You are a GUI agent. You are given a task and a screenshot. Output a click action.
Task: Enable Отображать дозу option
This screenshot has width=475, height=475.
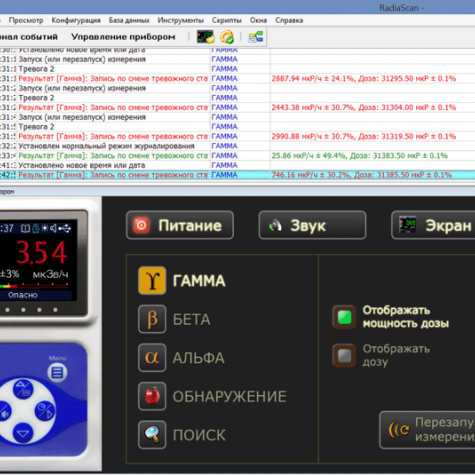344,355
